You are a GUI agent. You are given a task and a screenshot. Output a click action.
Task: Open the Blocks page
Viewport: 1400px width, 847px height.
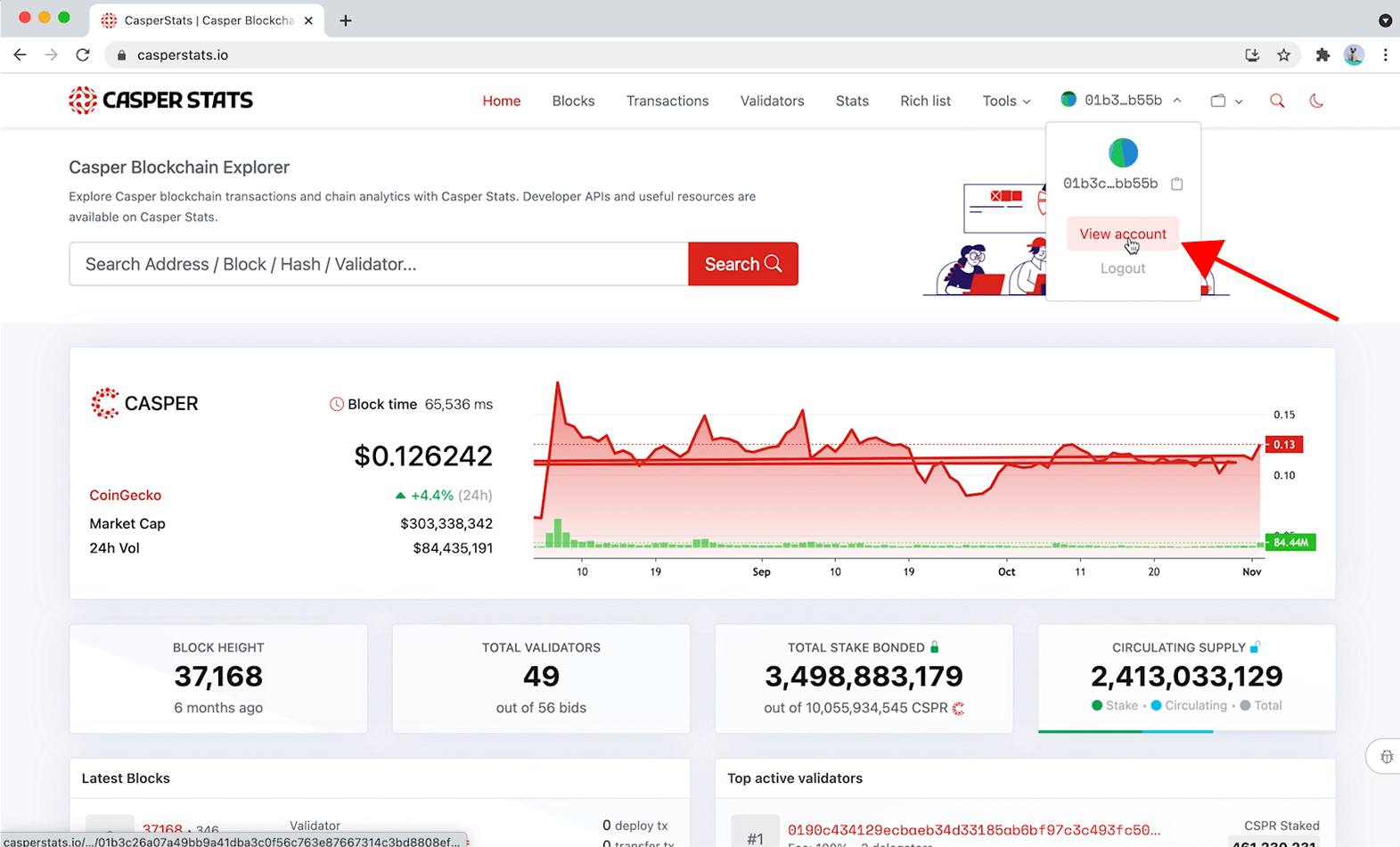pos(573,101)
